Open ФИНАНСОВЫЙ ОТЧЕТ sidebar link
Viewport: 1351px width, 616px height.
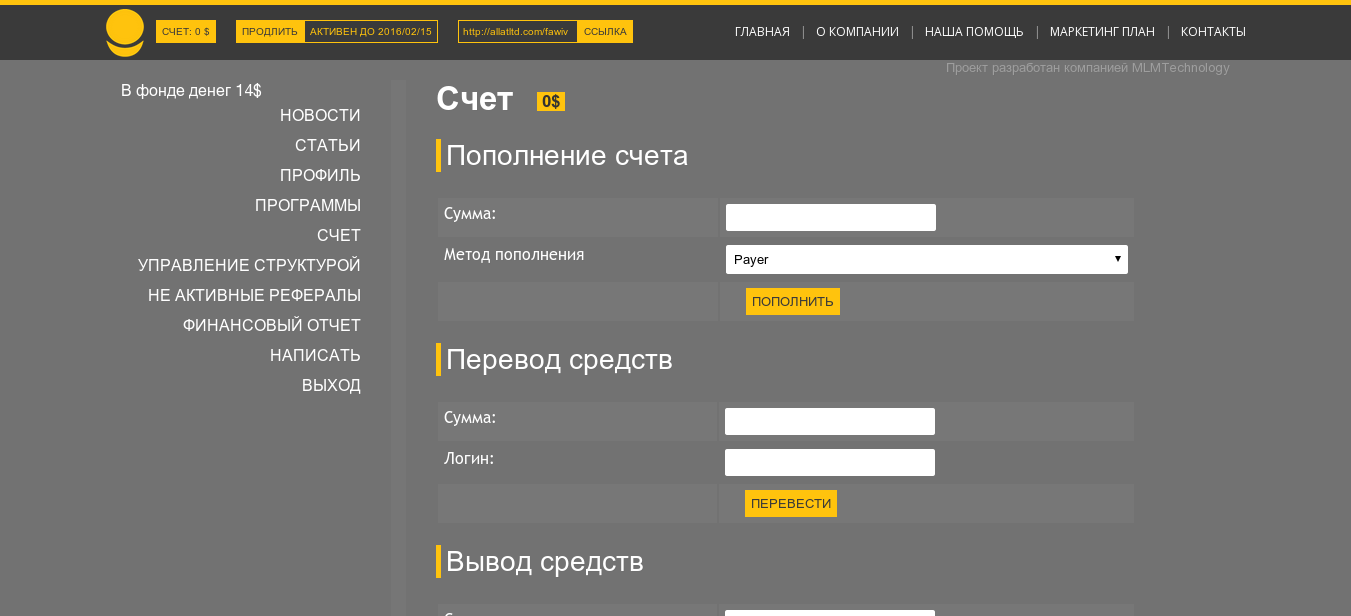click(272, 326)
